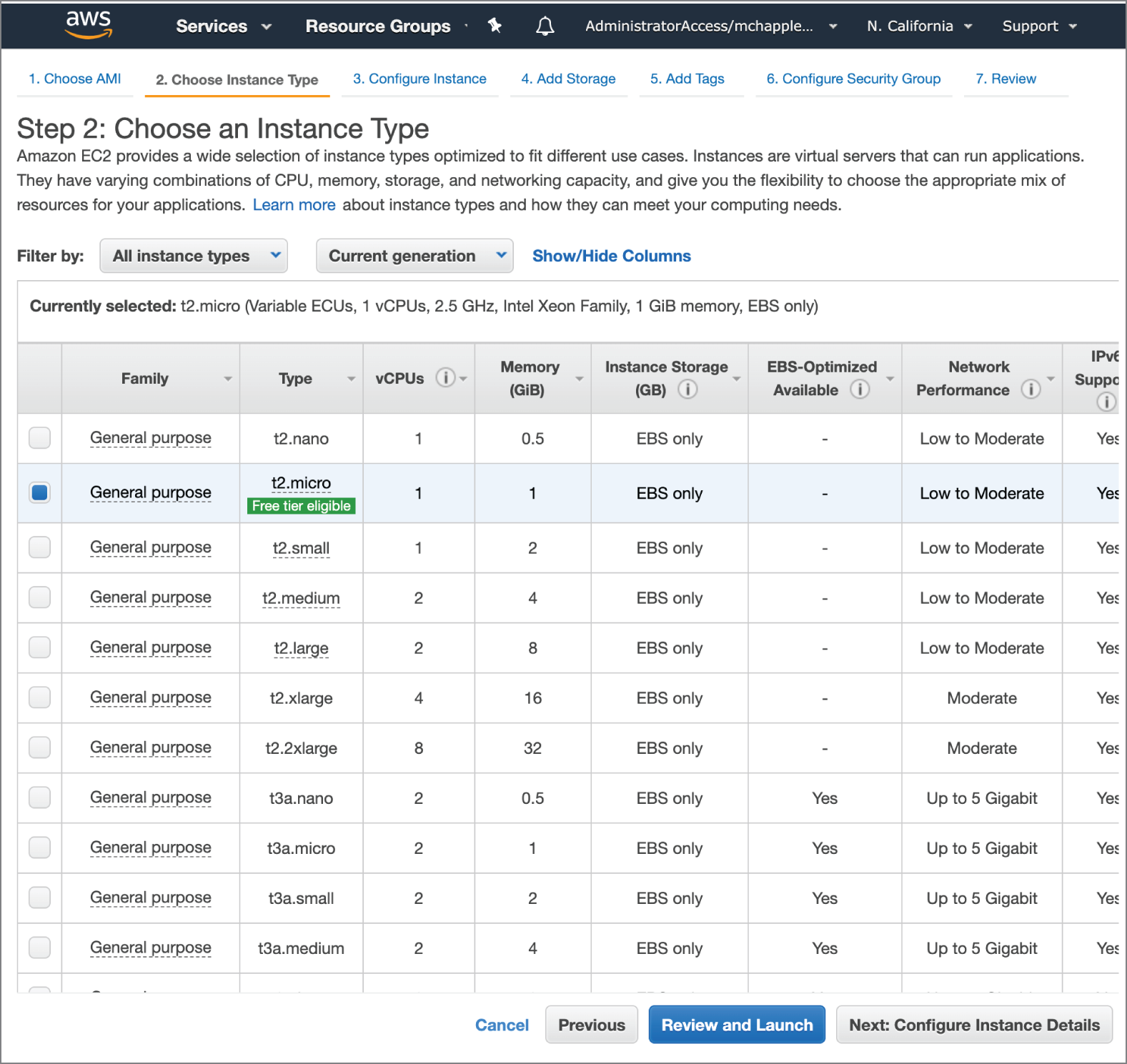This screenshot has height=1064, width=1127.
Task: Go to step 5. Add Tags
Action: click(x=687, y=79)
